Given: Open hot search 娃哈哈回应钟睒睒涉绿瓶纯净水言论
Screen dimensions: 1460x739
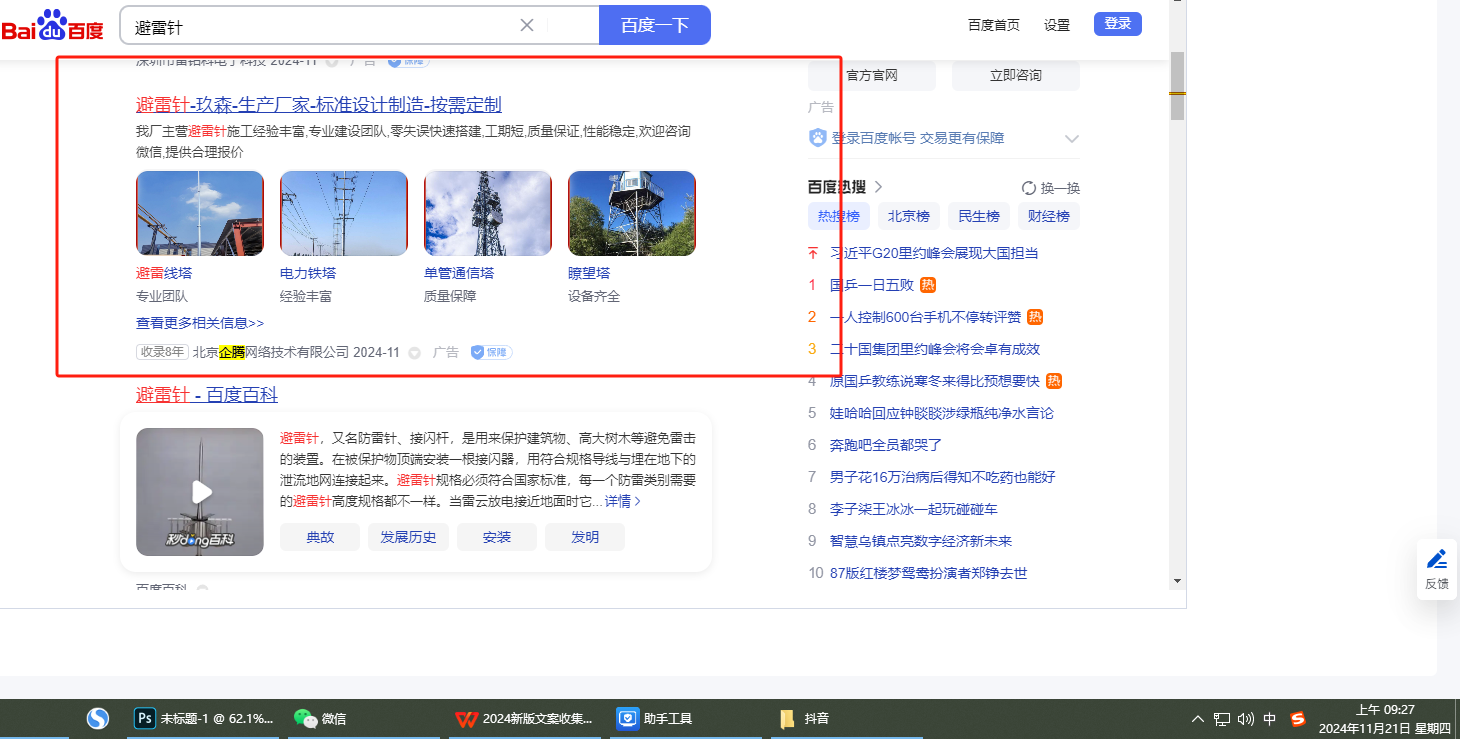Looking at the screenshot, I should pos(942,413).
